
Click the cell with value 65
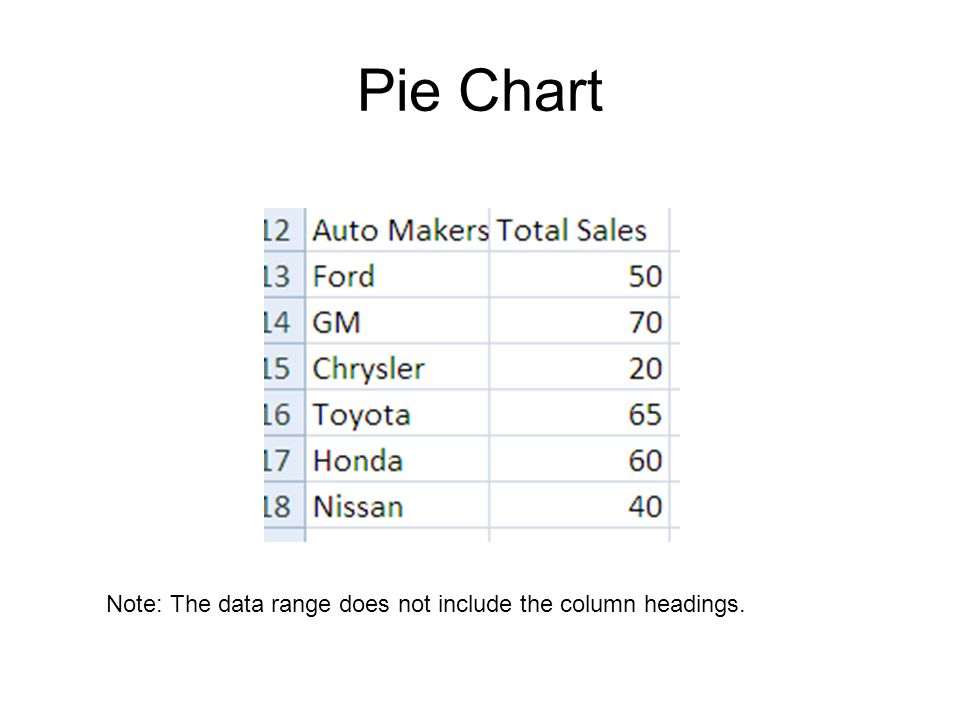[579, 414]
